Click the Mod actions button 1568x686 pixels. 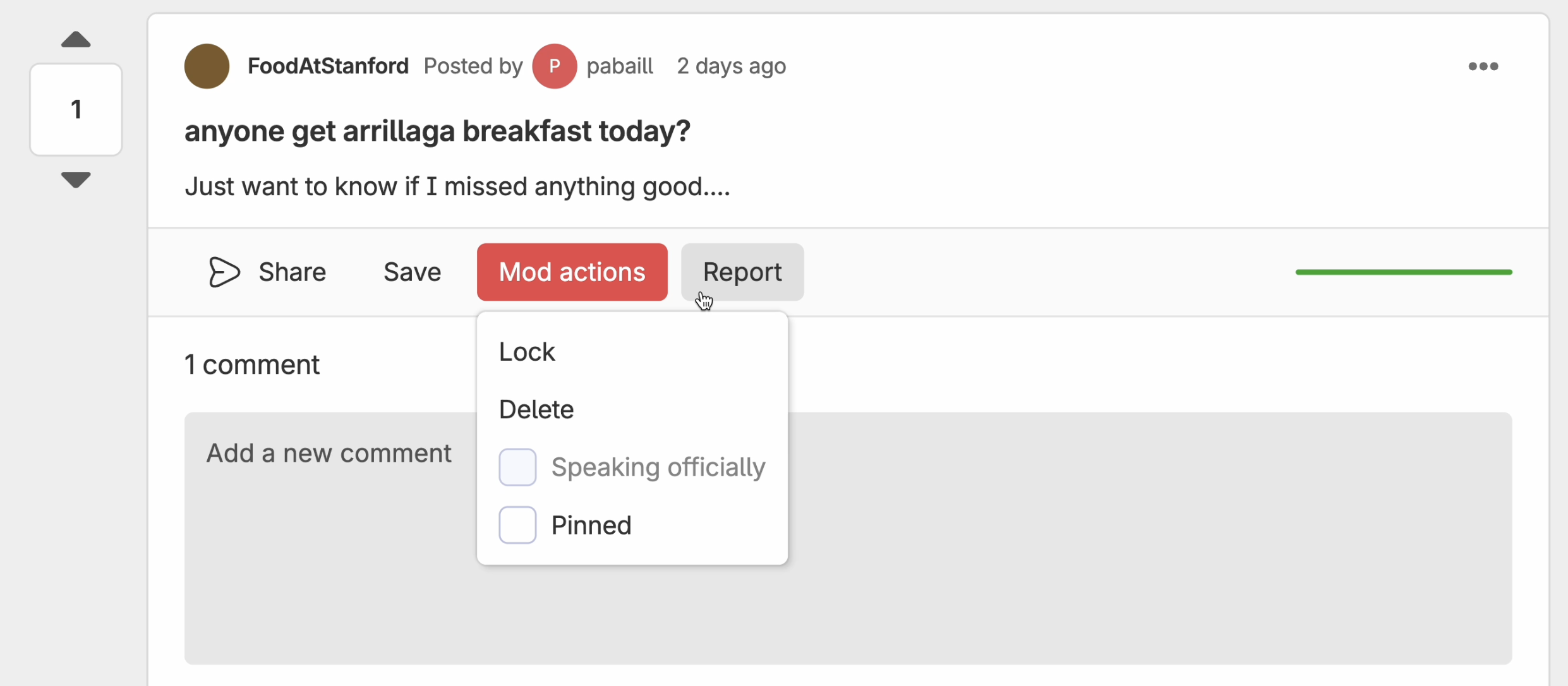coord(571,272)
